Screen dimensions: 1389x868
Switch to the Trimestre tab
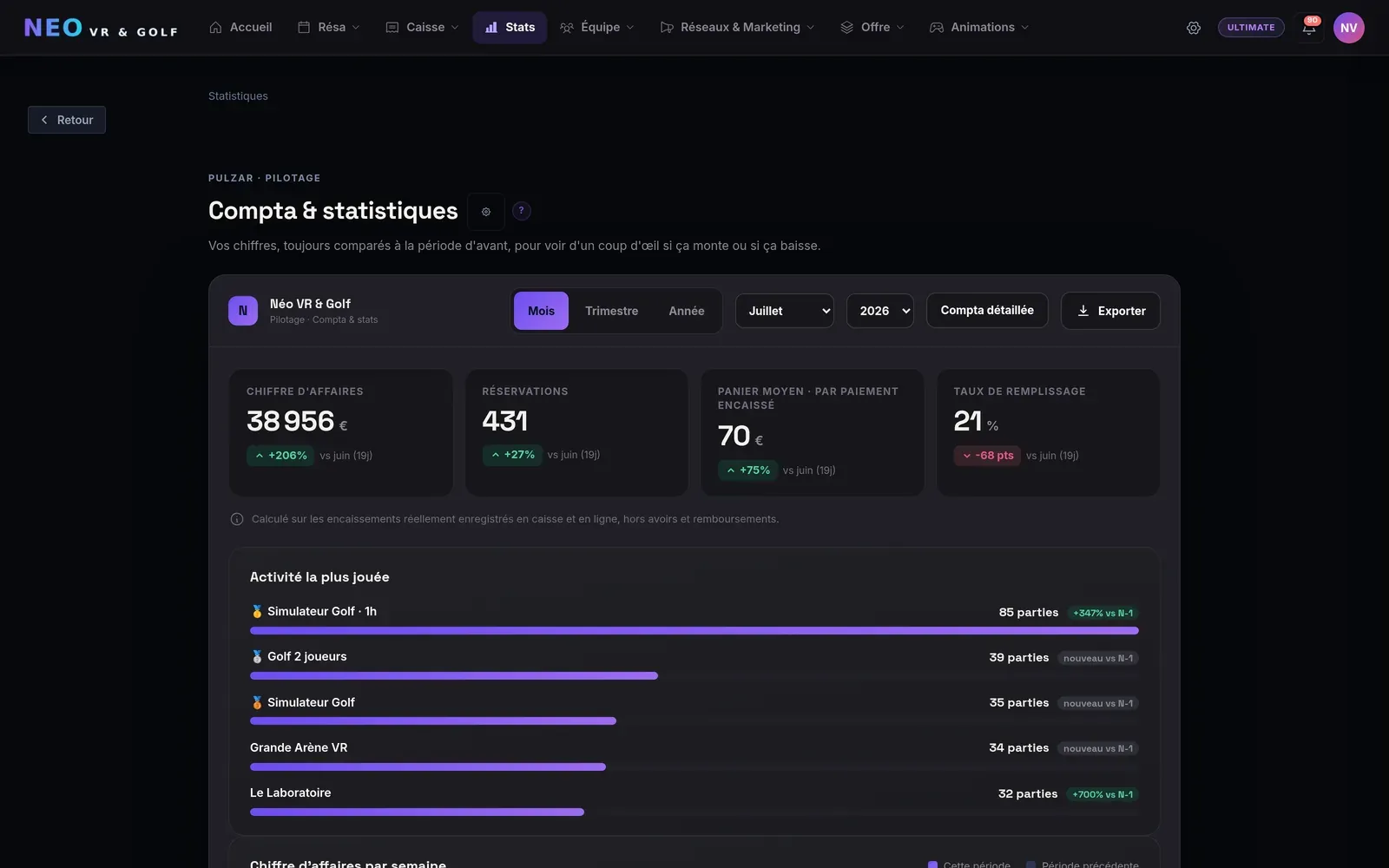[x=611, y=311]
